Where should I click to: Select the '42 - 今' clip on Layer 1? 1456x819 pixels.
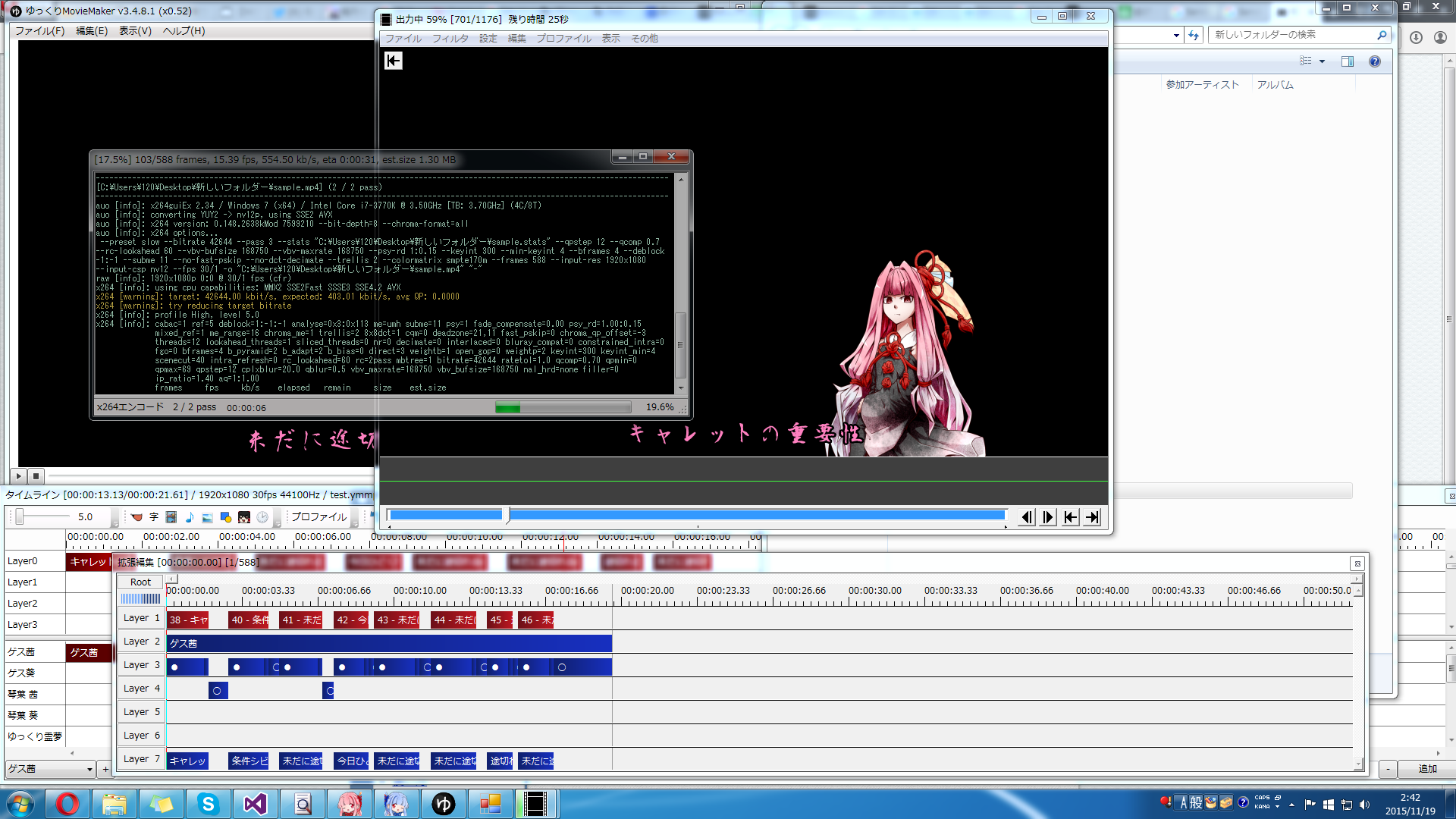point(351,620)
